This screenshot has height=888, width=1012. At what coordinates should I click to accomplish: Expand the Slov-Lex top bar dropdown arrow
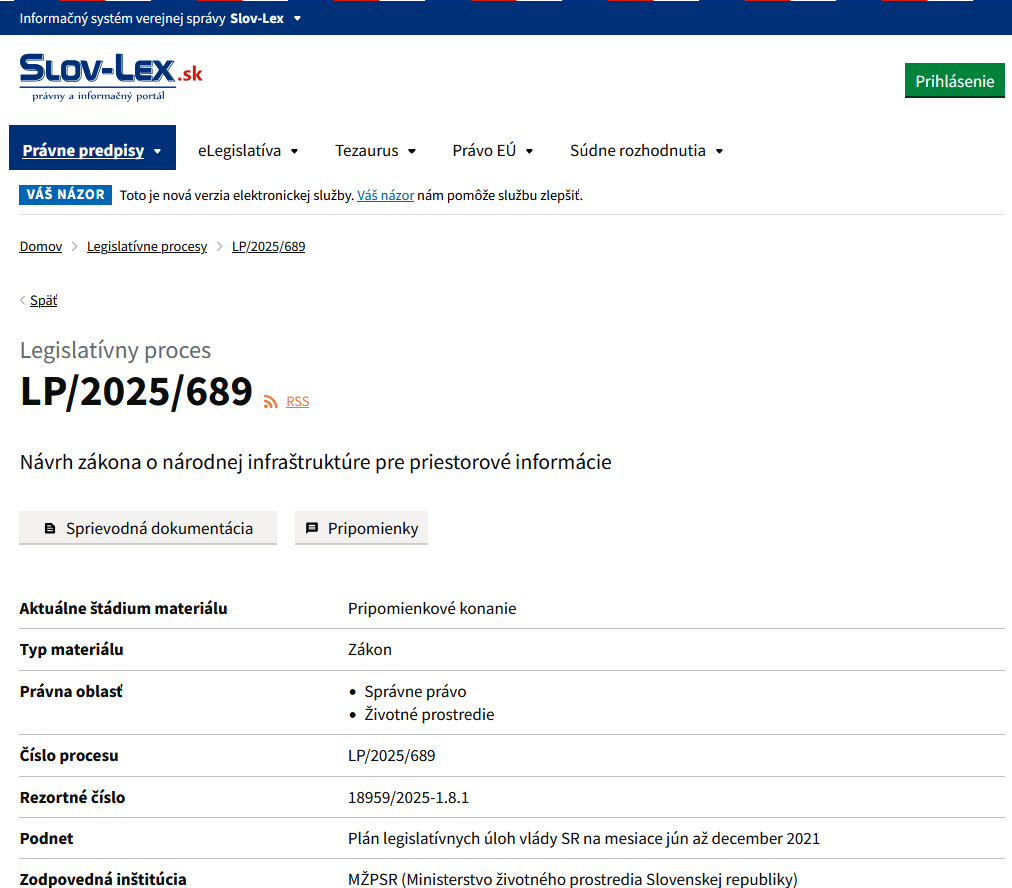[x=297, y=18]
